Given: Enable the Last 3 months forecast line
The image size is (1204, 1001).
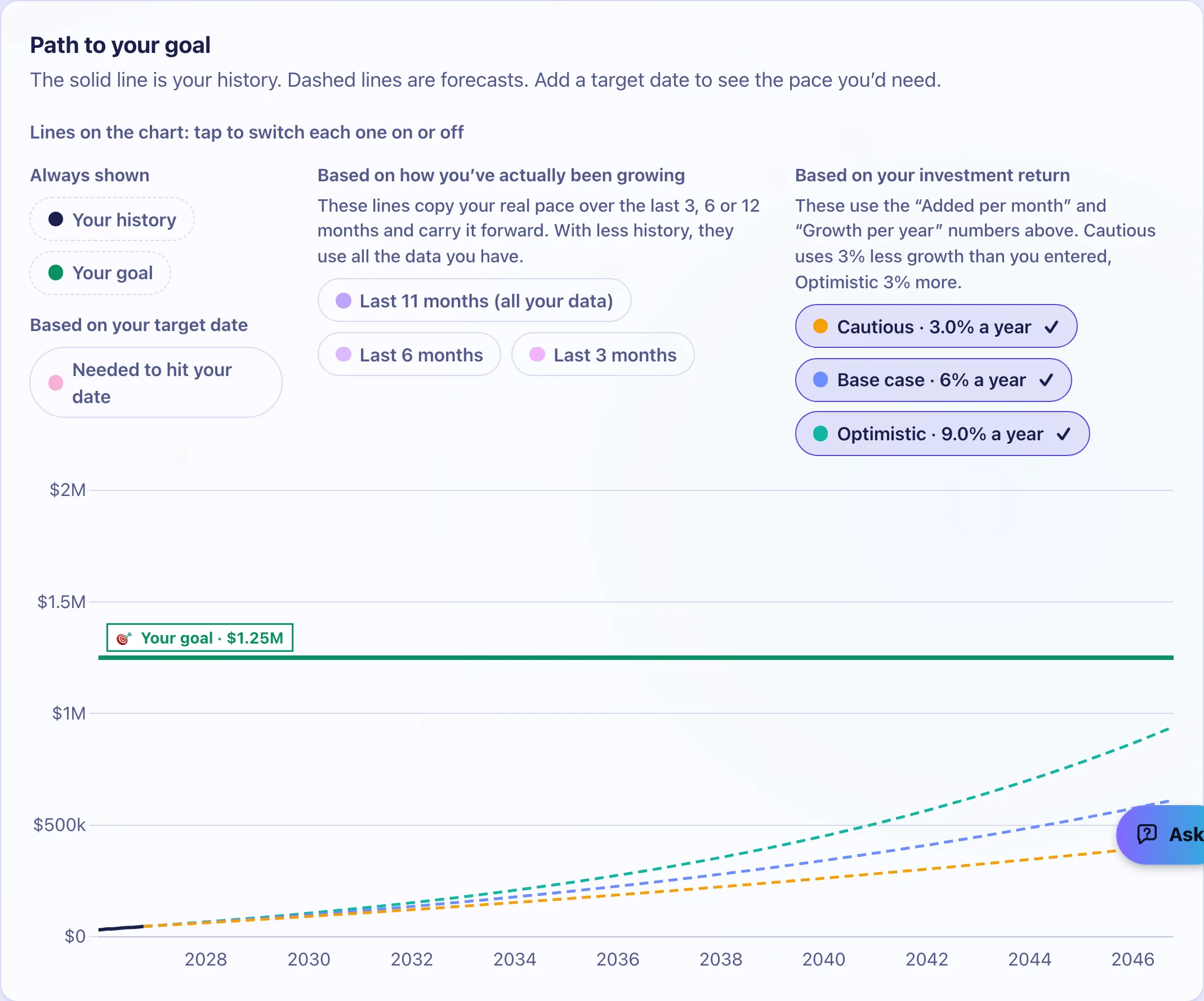Looking at the screenshot, I should click(x=603, y=354).
